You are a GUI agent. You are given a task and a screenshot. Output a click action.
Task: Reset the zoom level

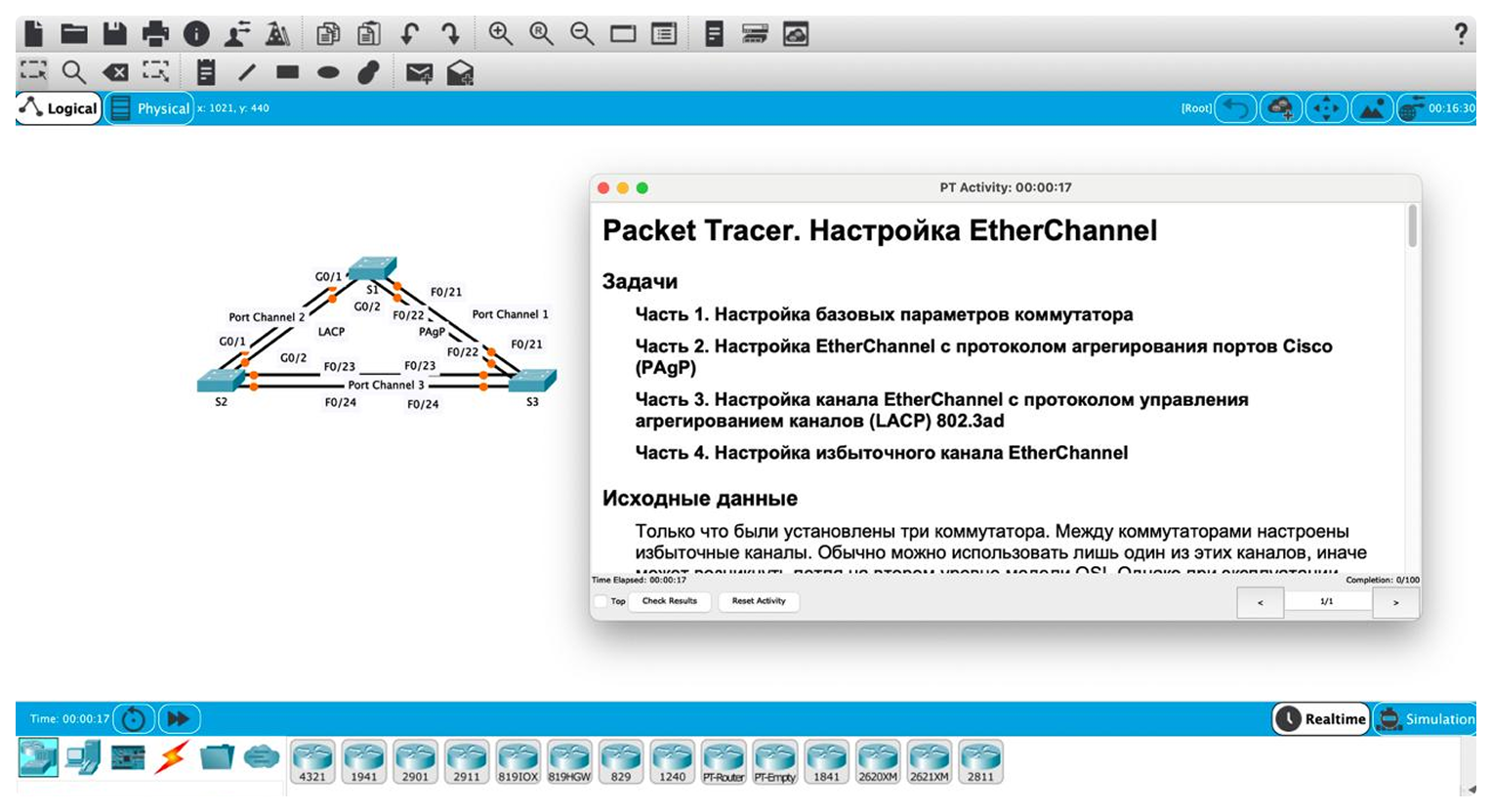pyautogui.click(x=542, y=34)
